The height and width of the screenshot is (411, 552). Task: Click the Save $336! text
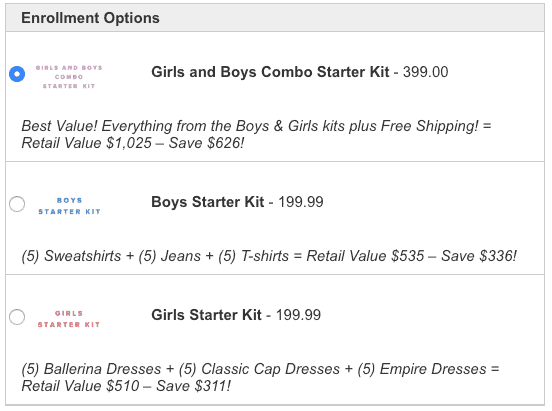tap(479, 256)
